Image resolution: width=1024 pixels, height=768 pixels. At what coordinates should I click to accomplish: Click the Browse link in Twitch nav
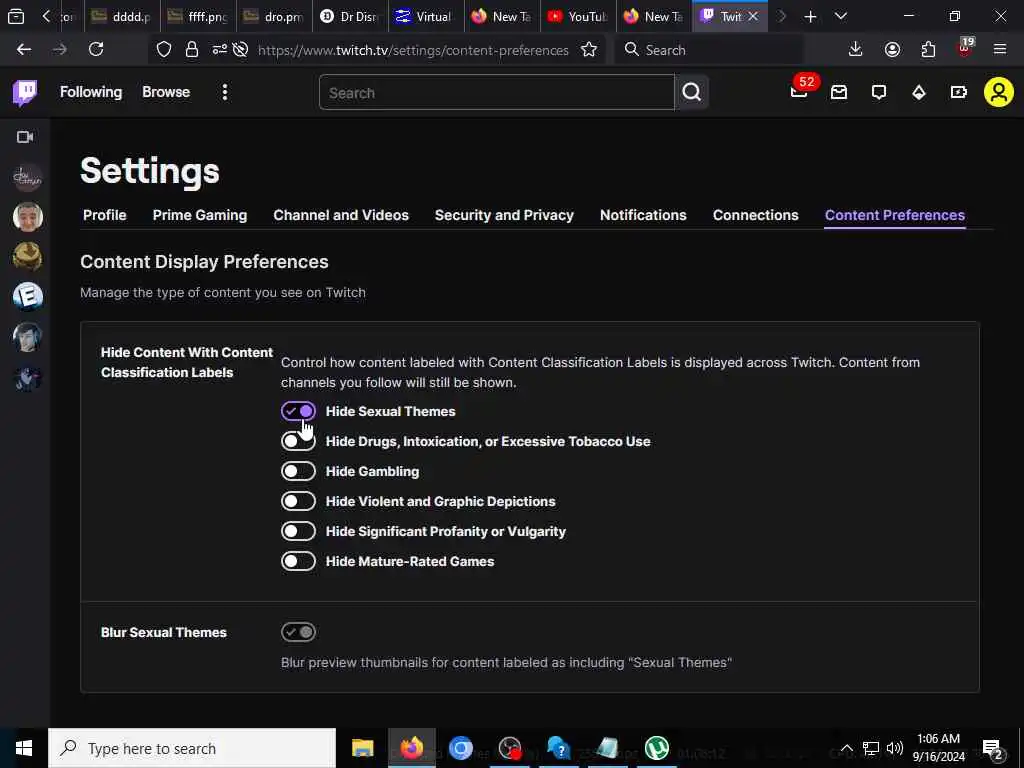[x=166, y=92]
